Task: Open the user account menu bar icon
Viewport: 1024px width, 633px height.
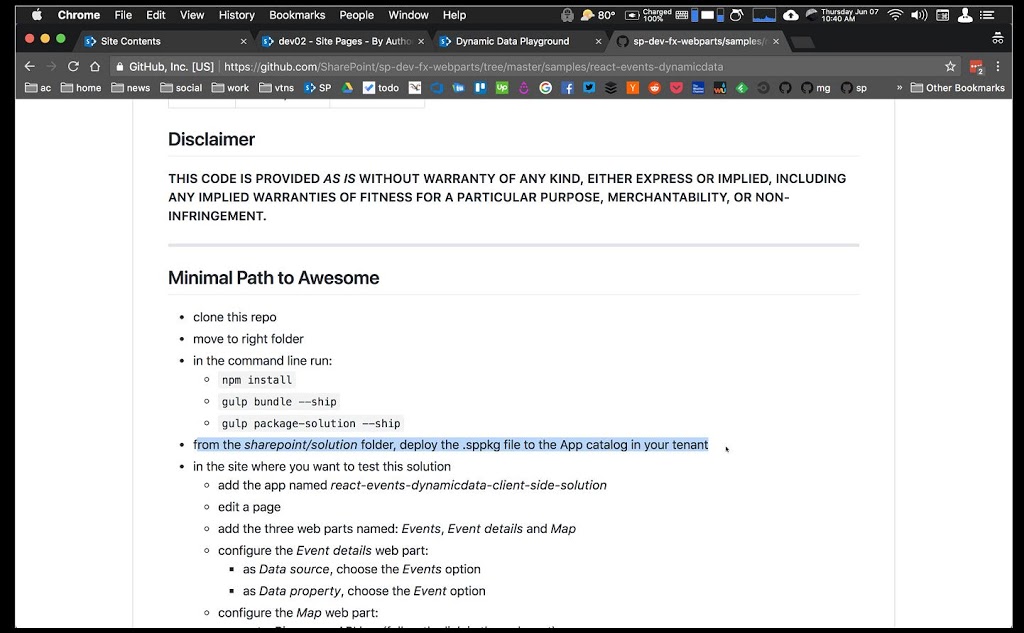Action: click(x=965, y=14)
